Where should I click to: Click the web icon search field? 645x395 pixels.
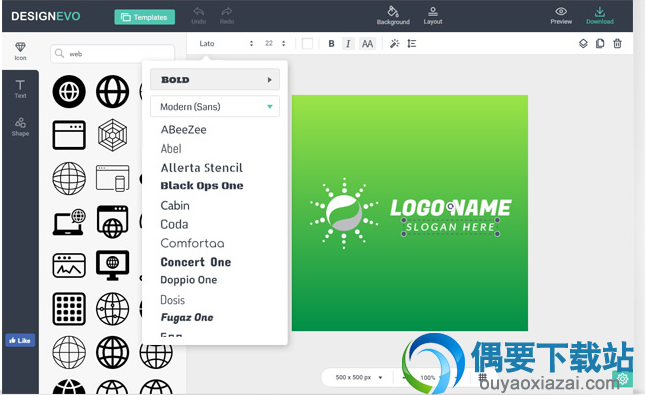click(x=112, y=54)
